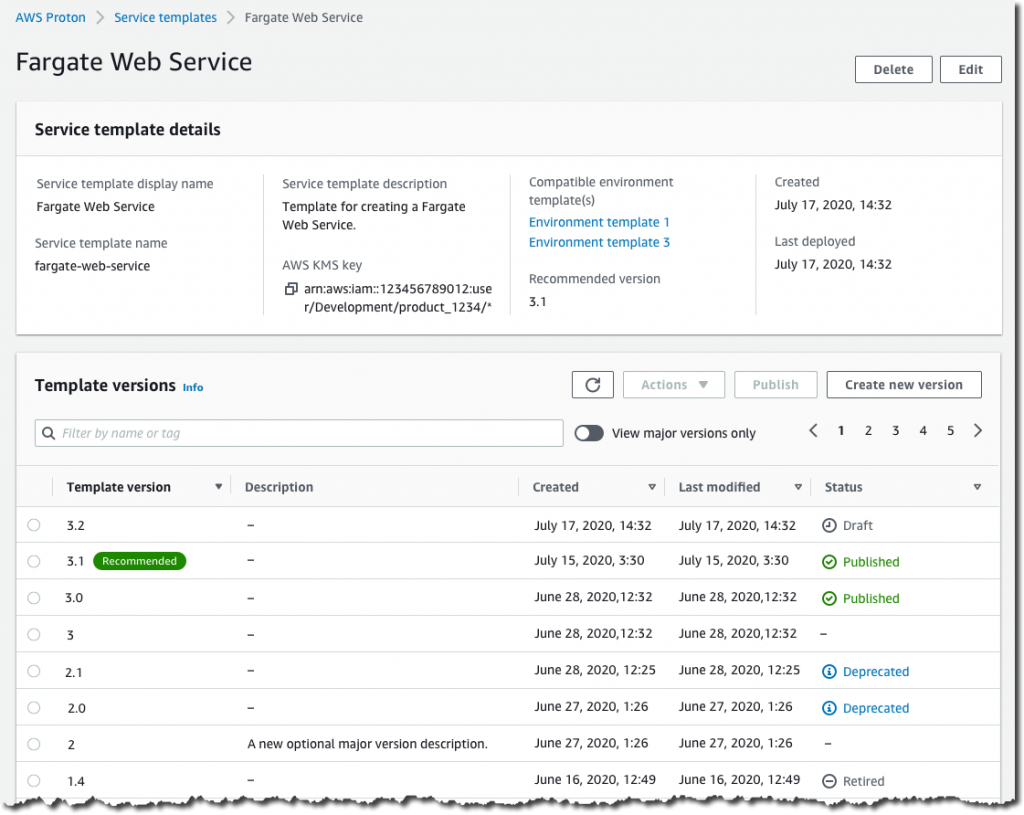Click the Delete button
The image size is (1024, 815).
893,69
